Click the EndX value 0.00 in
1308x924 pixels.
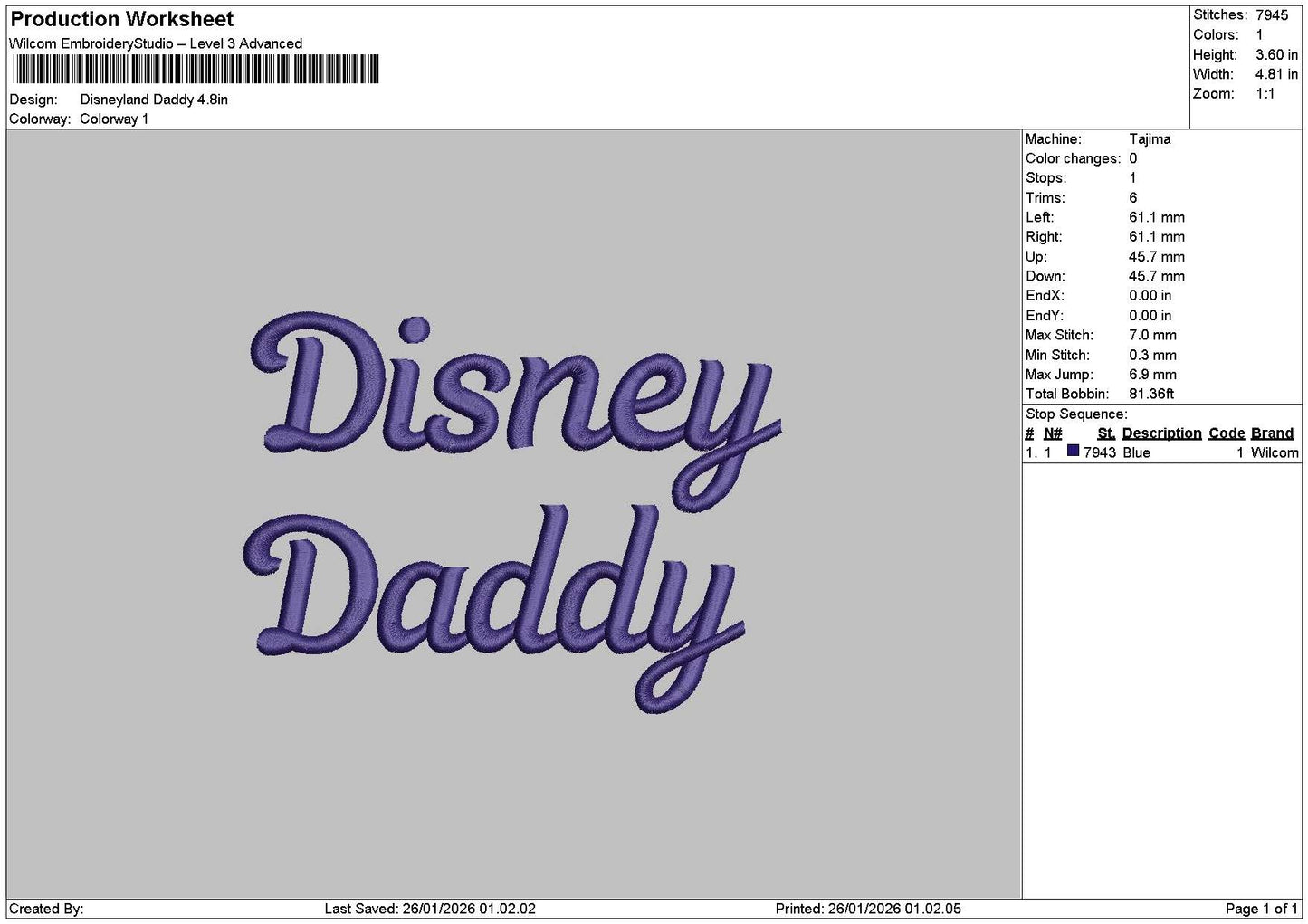(1150, 296)
